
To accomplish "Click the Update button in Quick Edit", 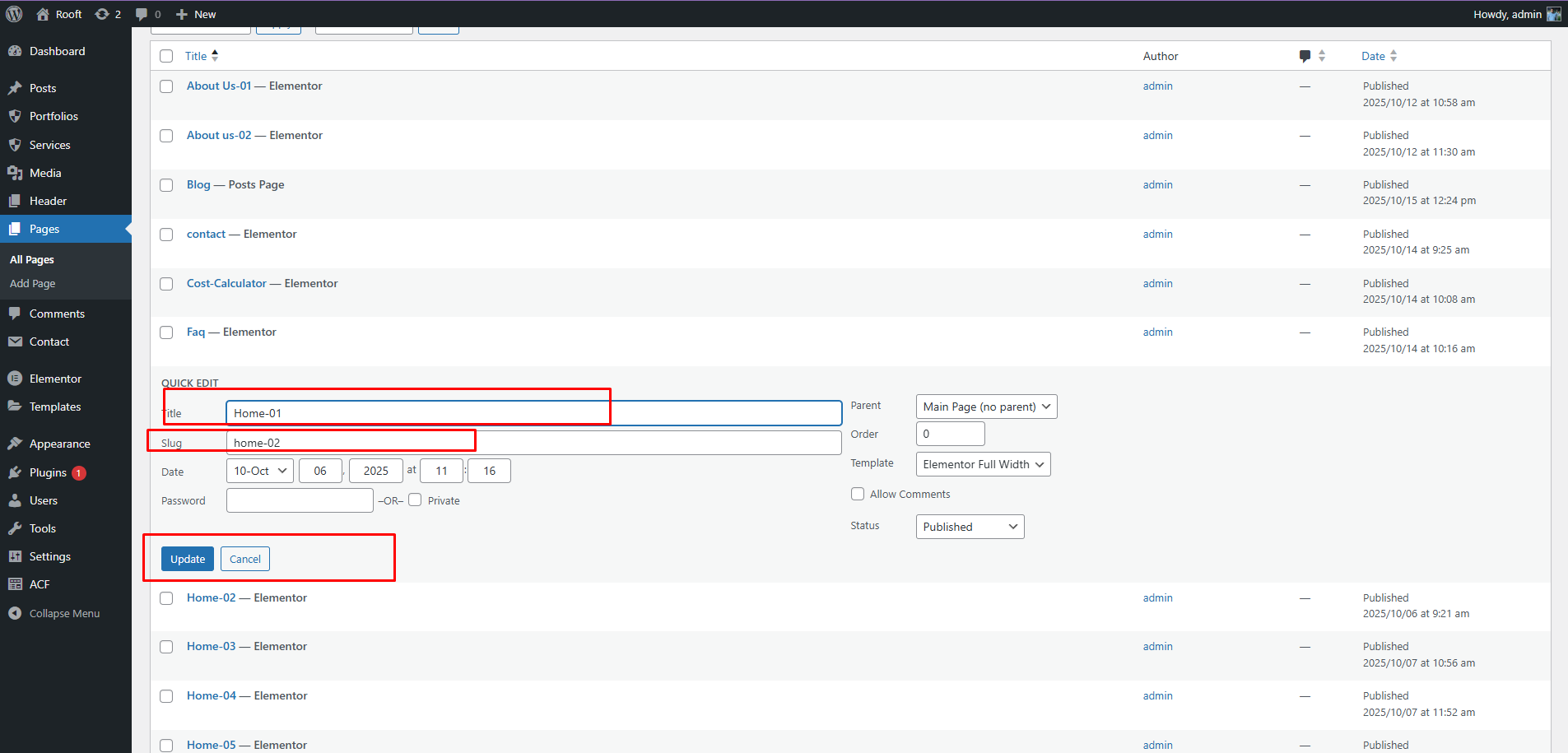I will [x=188, y=559].
